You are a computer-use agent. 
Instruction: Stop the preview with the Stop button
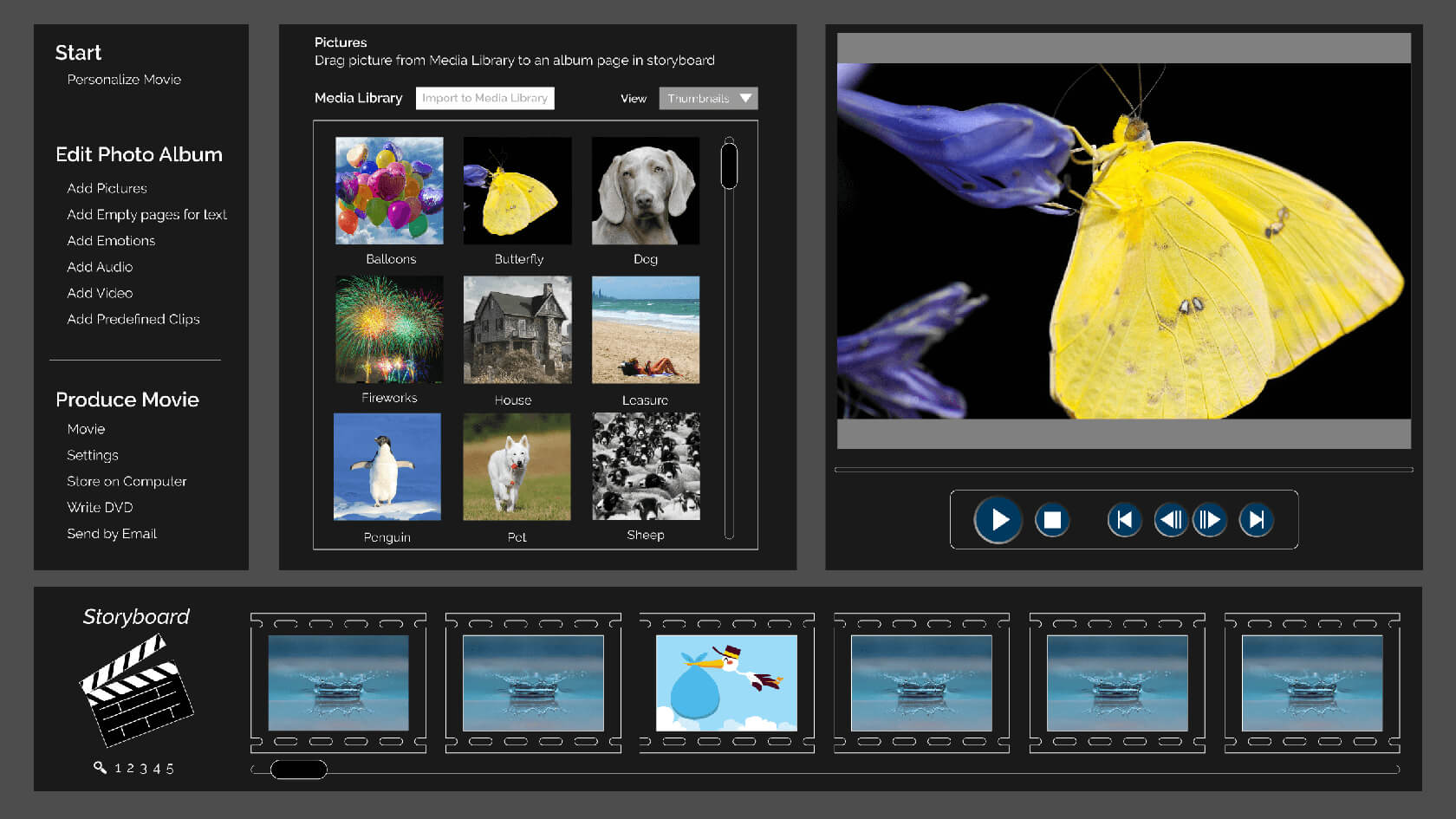point(1052,520)
